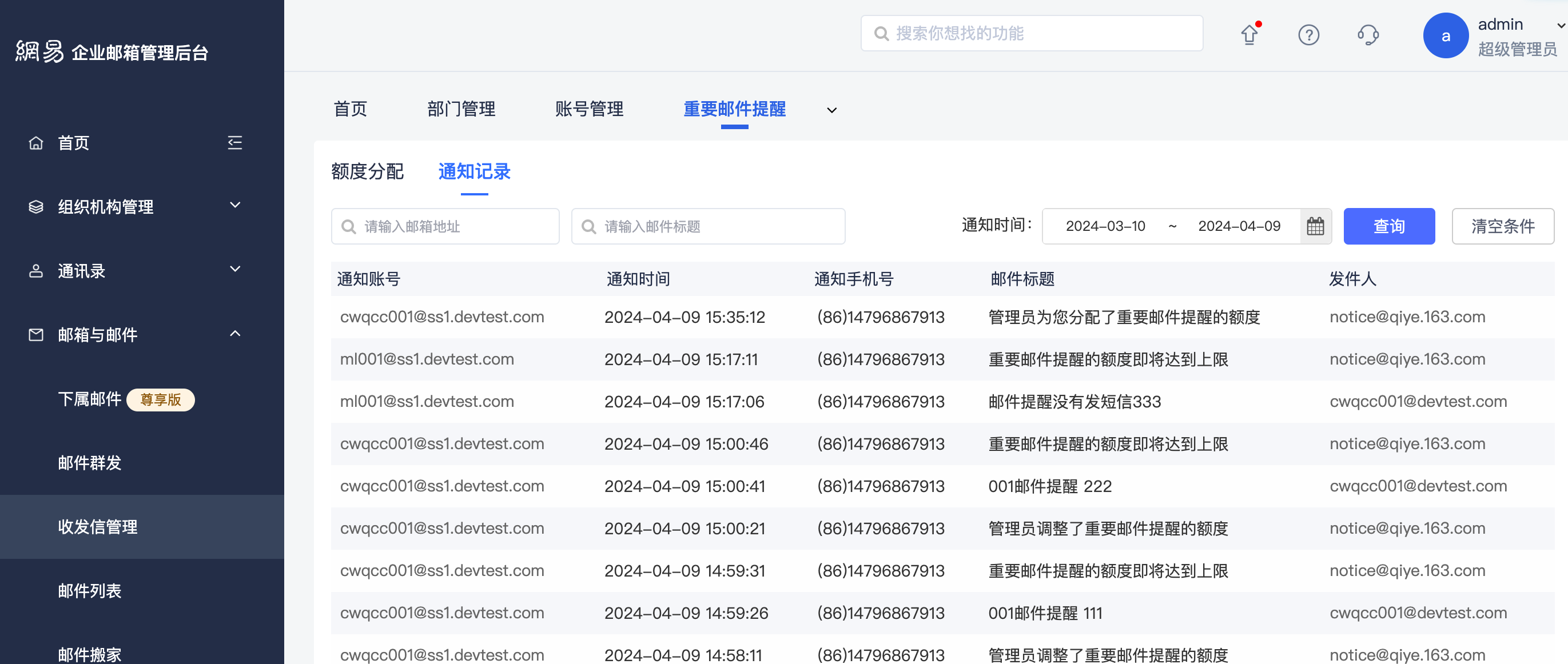Click the admin avatar circle
Screen dimensions: 1568x664
(x=1446, y=35)
